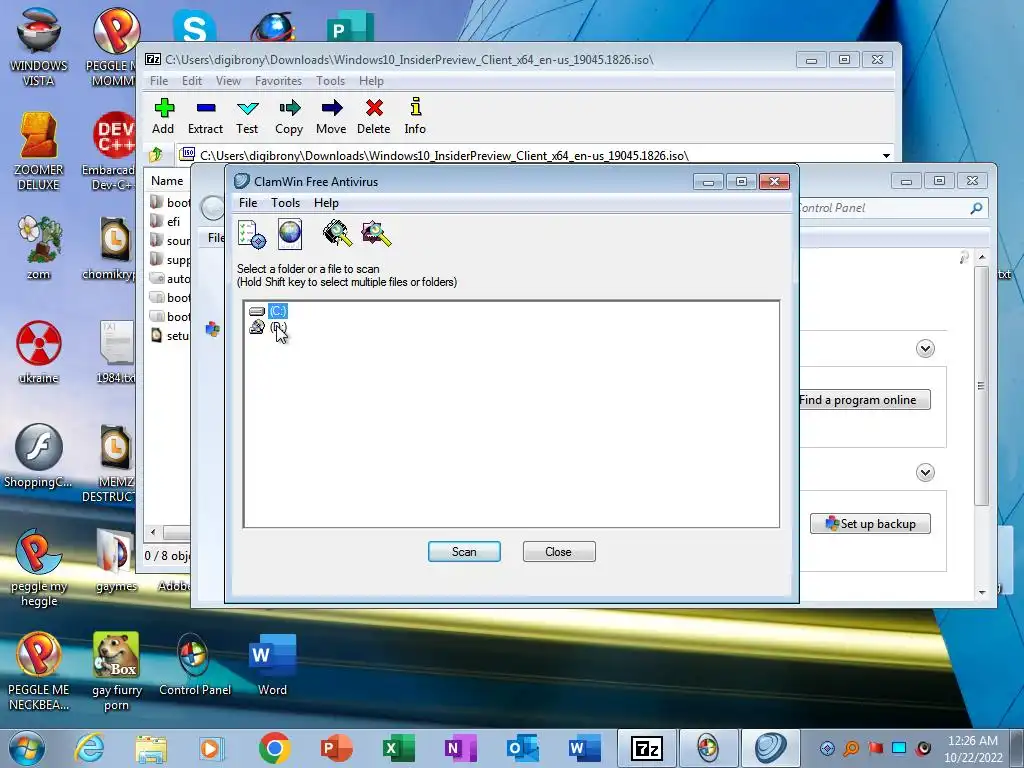Image resolution: width=1024 pixels, height=768 pixels.
Task: Click the Action Center flag tray icon
Action: click(x=875, y=748)
